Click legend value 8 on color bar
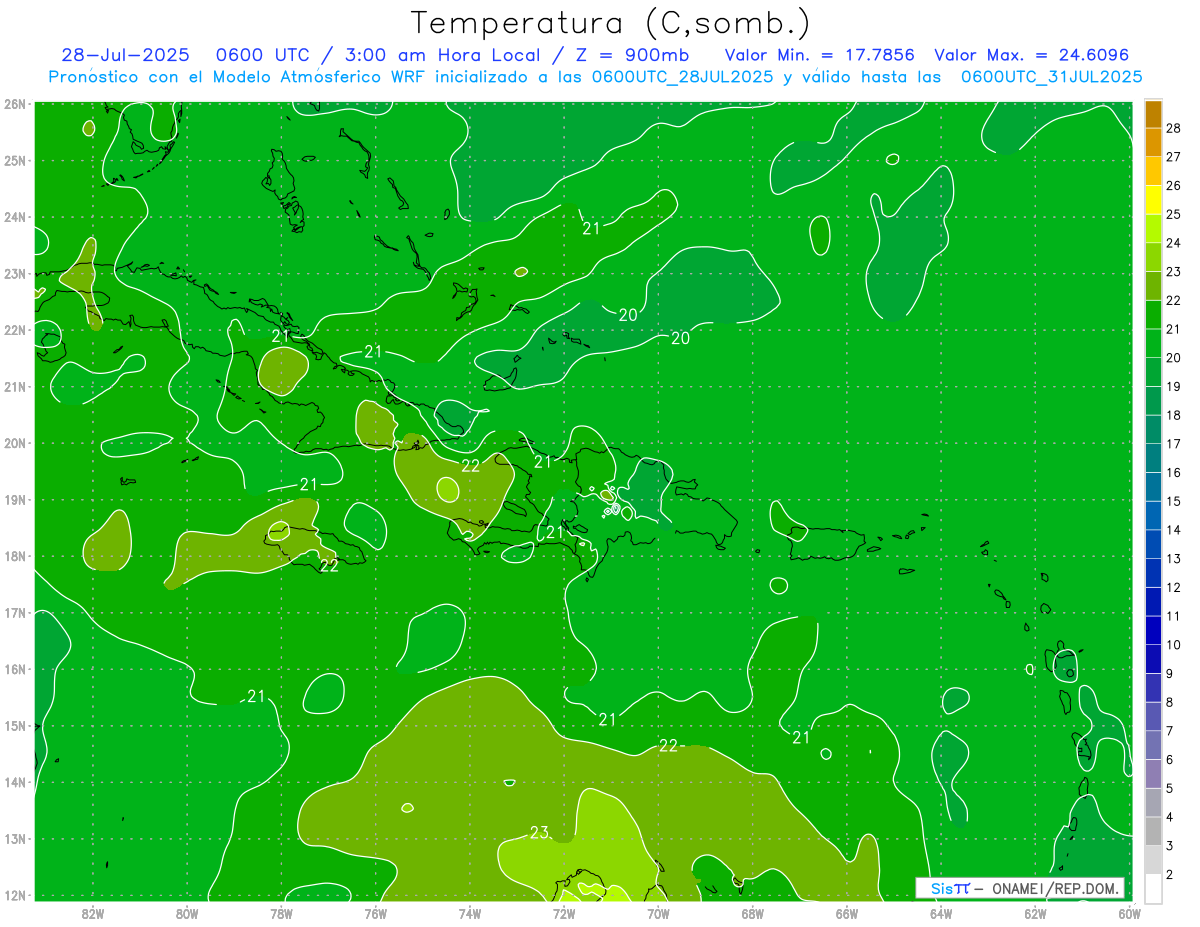Image resolution: width=1200 pixels, height=927 pixels. (x=1170, y=702)
